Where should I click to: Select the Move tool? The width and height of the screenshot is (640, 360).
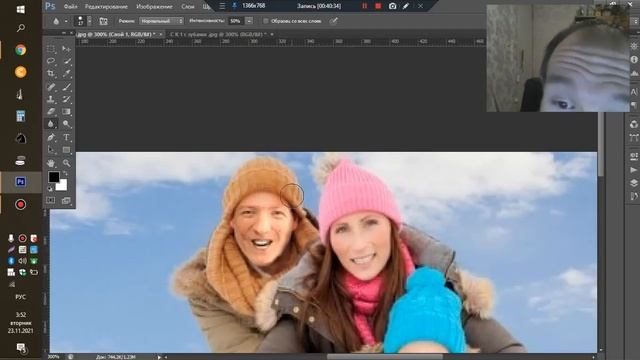point(66,49)
